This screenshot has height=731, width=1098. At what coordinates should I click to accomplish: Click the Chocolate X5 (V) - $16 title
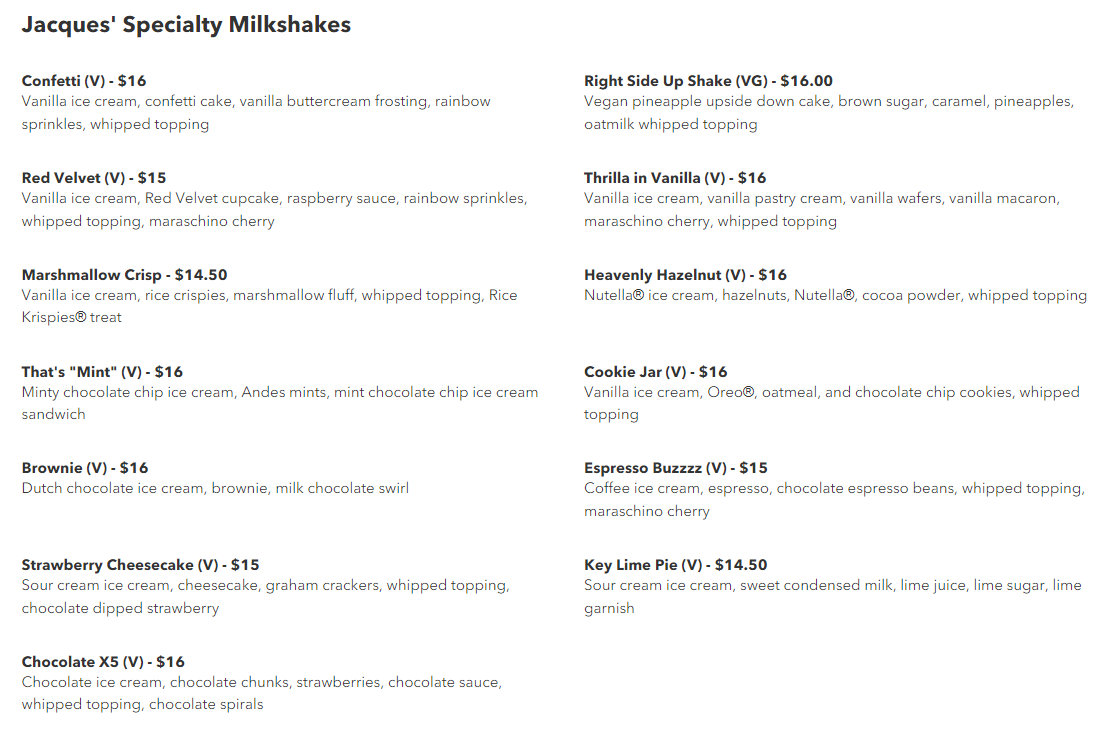tap(103, 662)
